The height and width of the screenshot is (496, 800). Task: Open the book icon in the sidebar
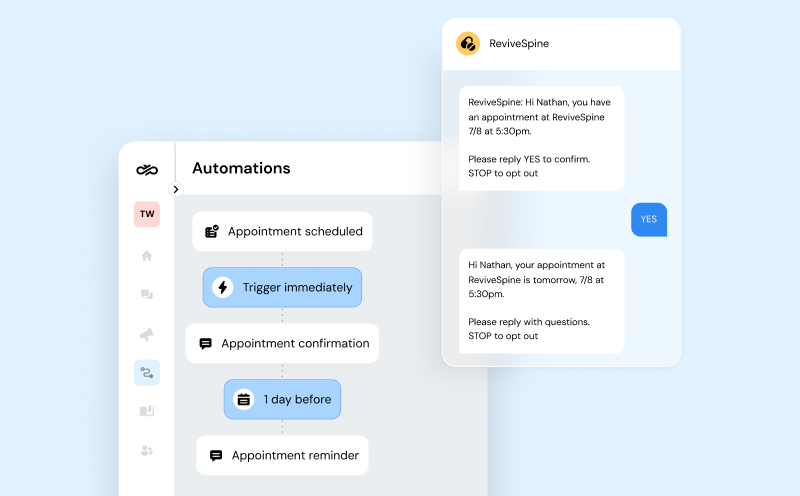click(x=147, y=411)
